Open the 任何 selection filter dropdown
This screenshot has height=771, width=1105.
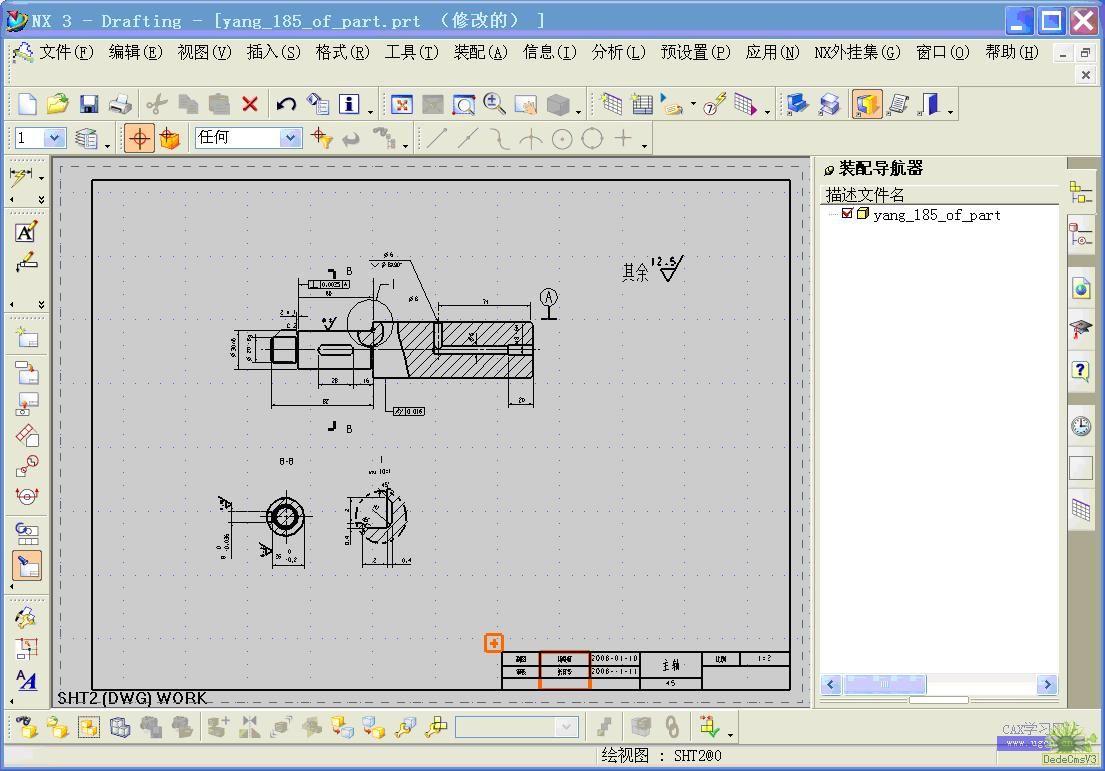click(290, 139)
